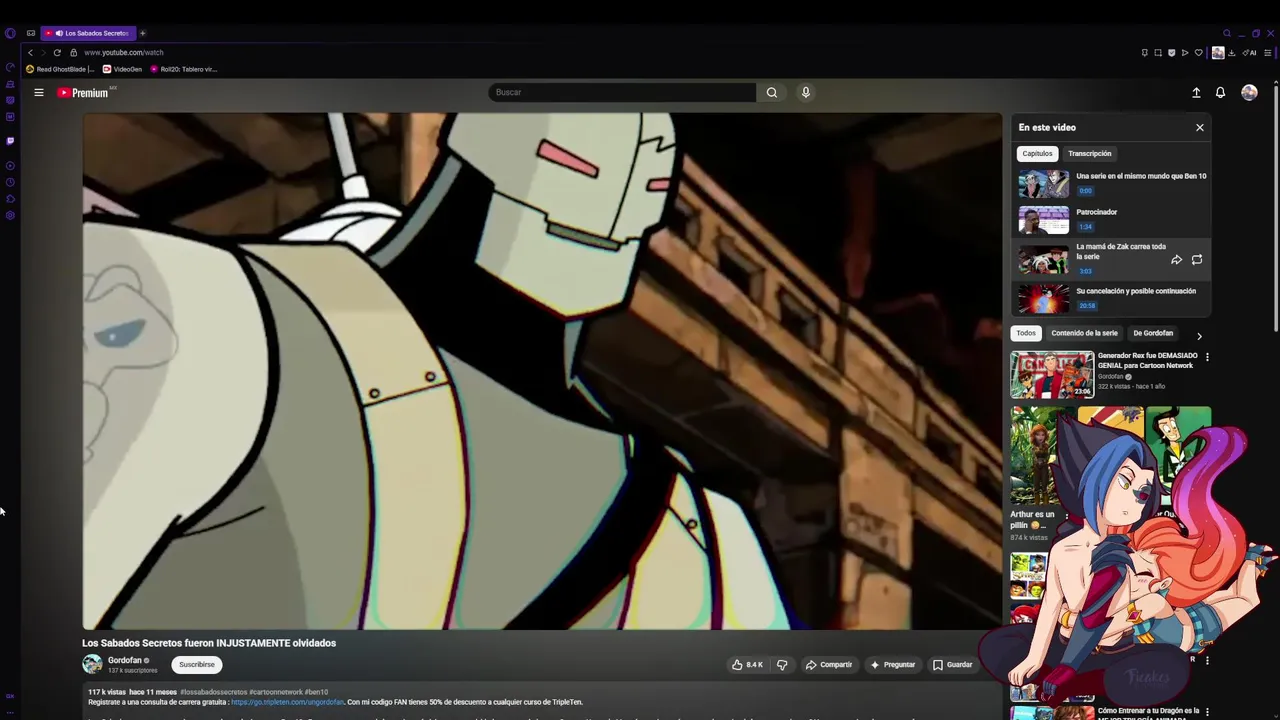Click the Opera GX logo menu

(x=10, y=33)
